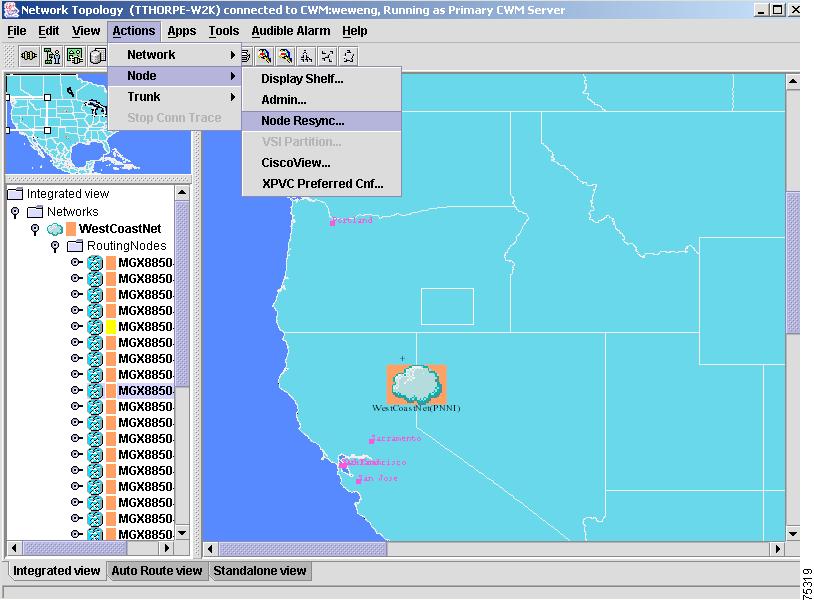Click the Networks folder icon
The width and height of the screenshot is (814, 600).
35,212
